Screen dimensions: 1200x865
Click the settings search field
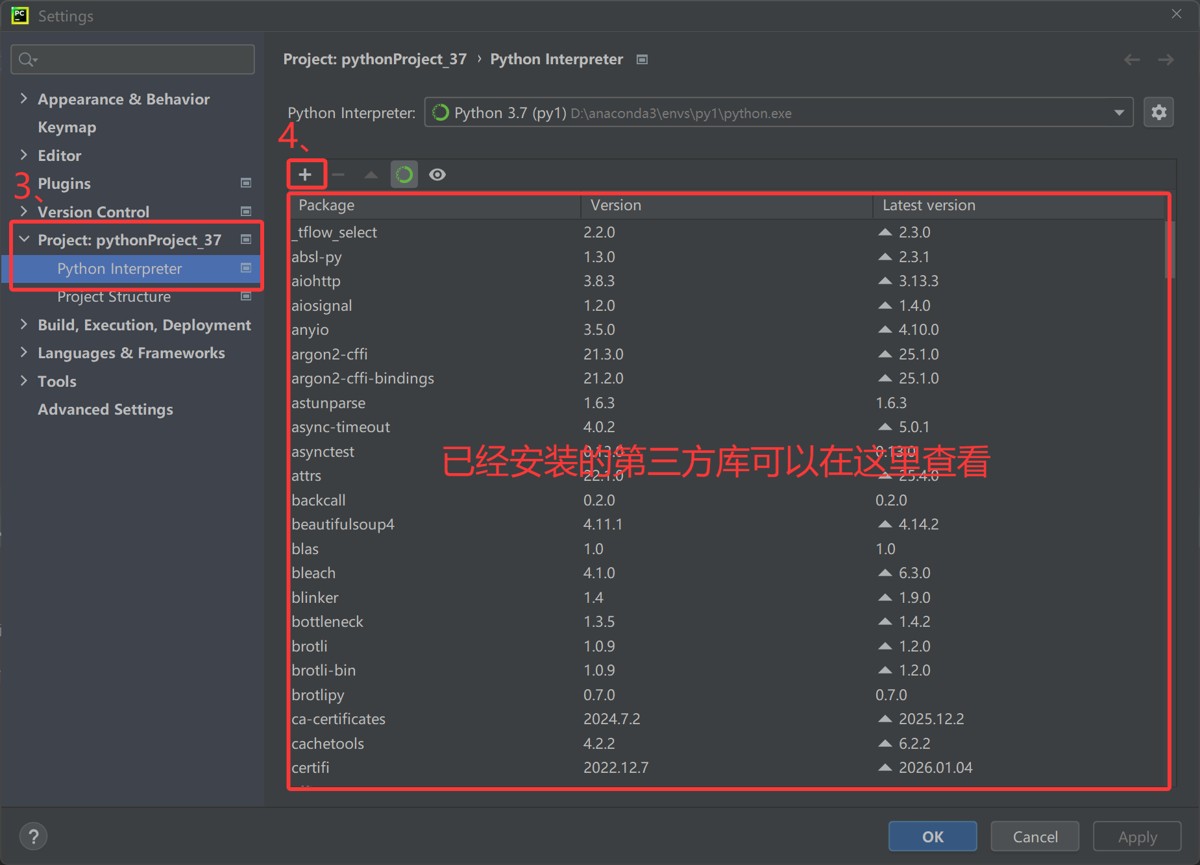click(133, 60)
